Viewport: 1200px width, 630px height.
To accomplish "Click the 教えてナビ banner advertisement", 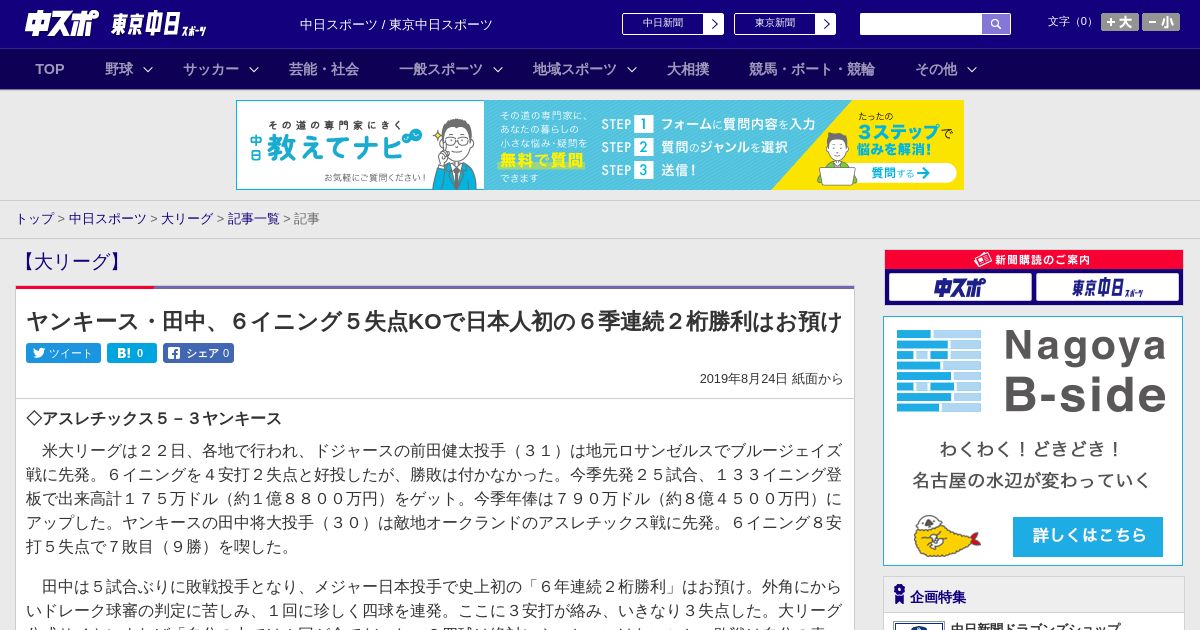I will [x=600, y=145].
